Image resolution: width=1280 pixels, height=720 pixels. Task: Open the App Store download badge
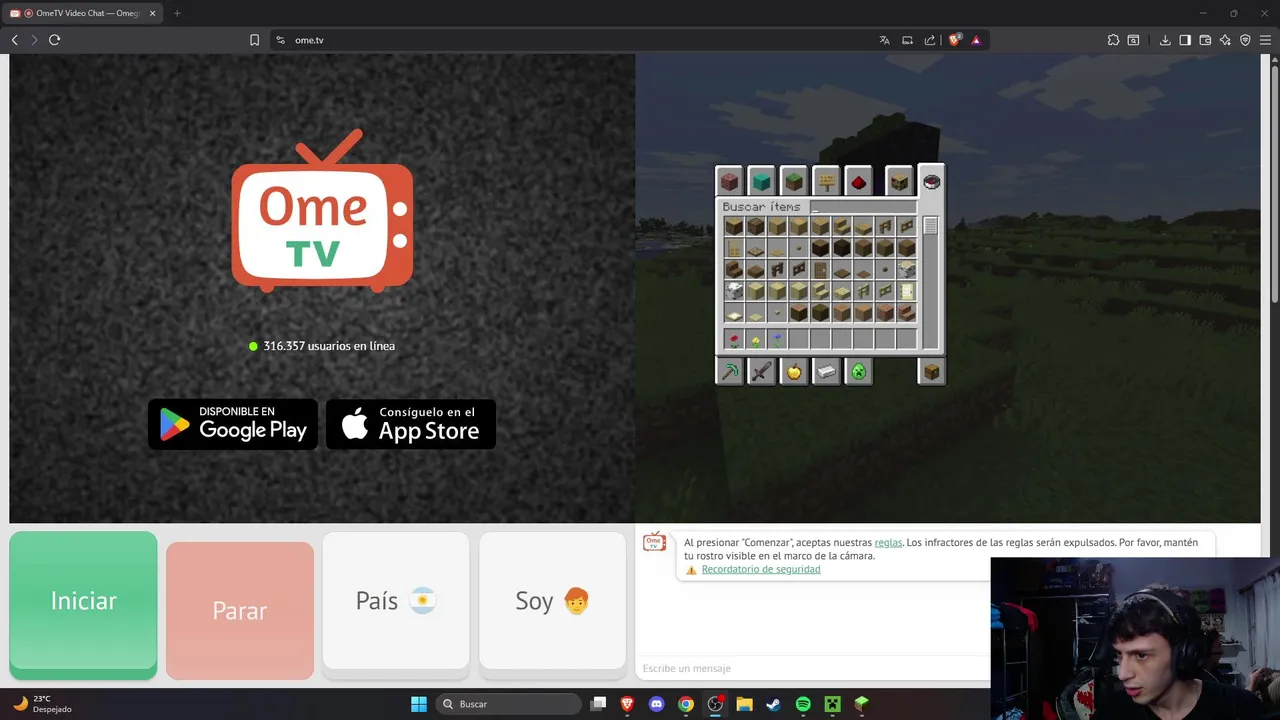tap(411, 424)
